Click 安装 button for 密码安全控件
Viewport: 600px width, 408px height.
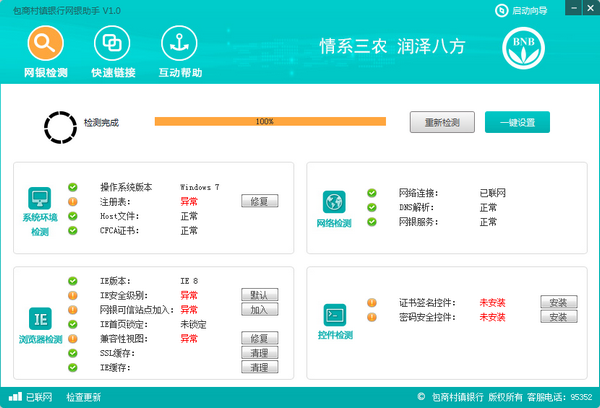(559, 317)
